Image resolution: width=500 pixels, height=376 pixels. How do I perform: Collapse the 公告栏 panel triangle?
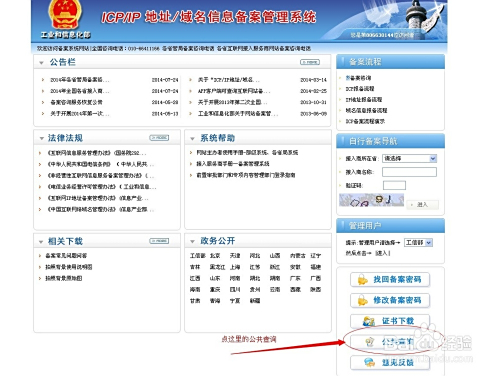coord(41,63)
